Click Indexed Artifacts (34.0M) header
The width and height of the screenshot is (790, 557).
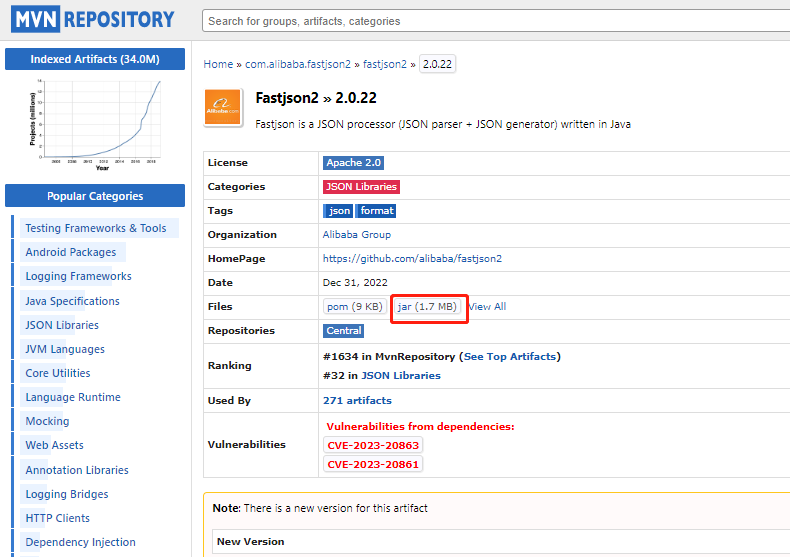pyautogui.click(x=95, y=59)
